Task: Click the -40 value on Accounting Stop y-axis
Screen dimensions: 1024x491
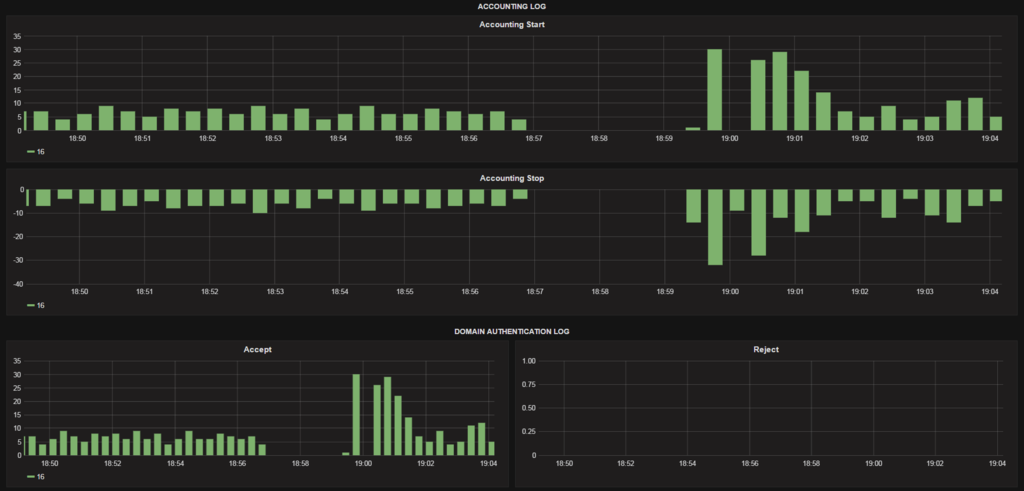Action: (x=18, y=284)
